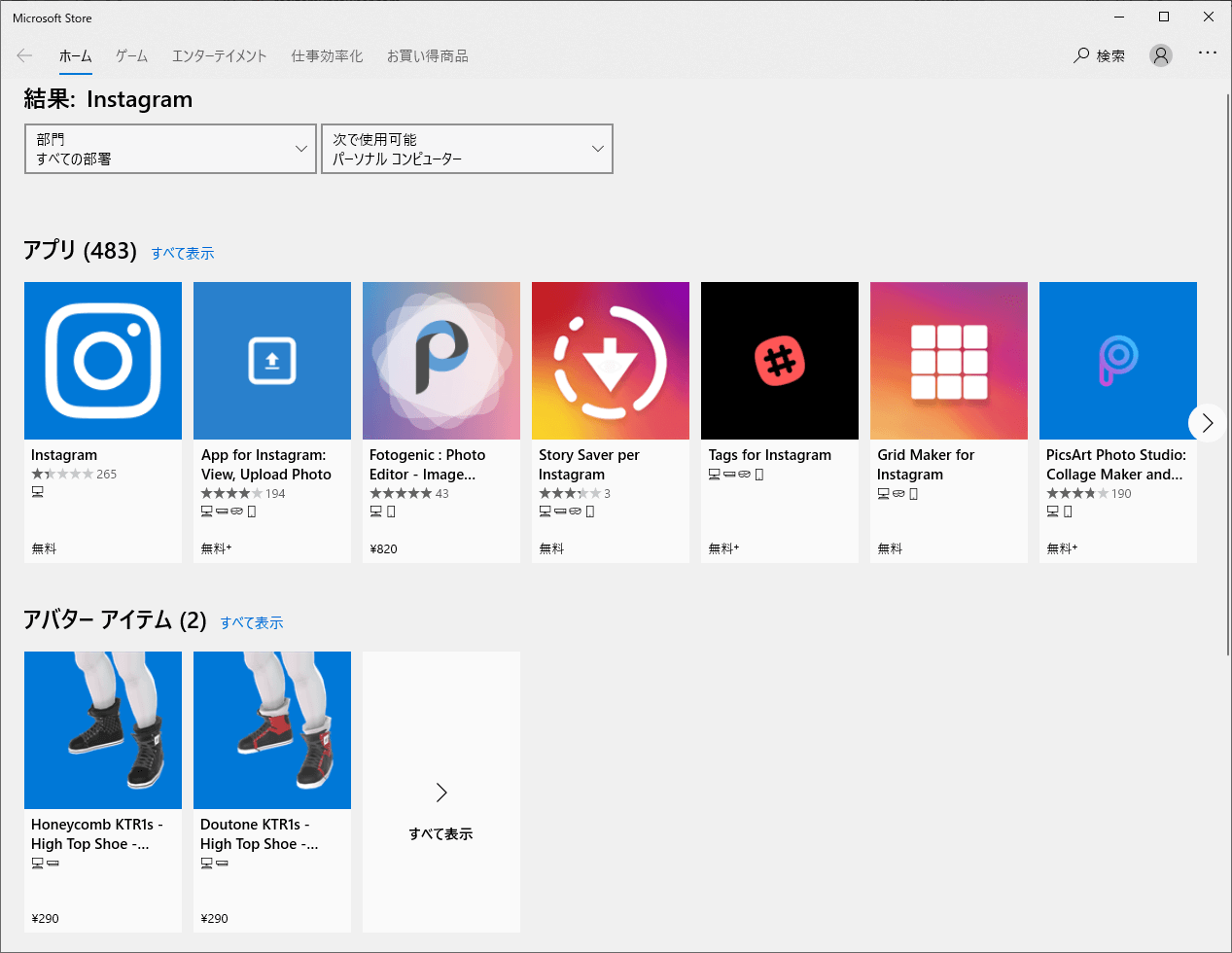Open Tags for Instagram app

pyautogui.click(x=779, y=360)
